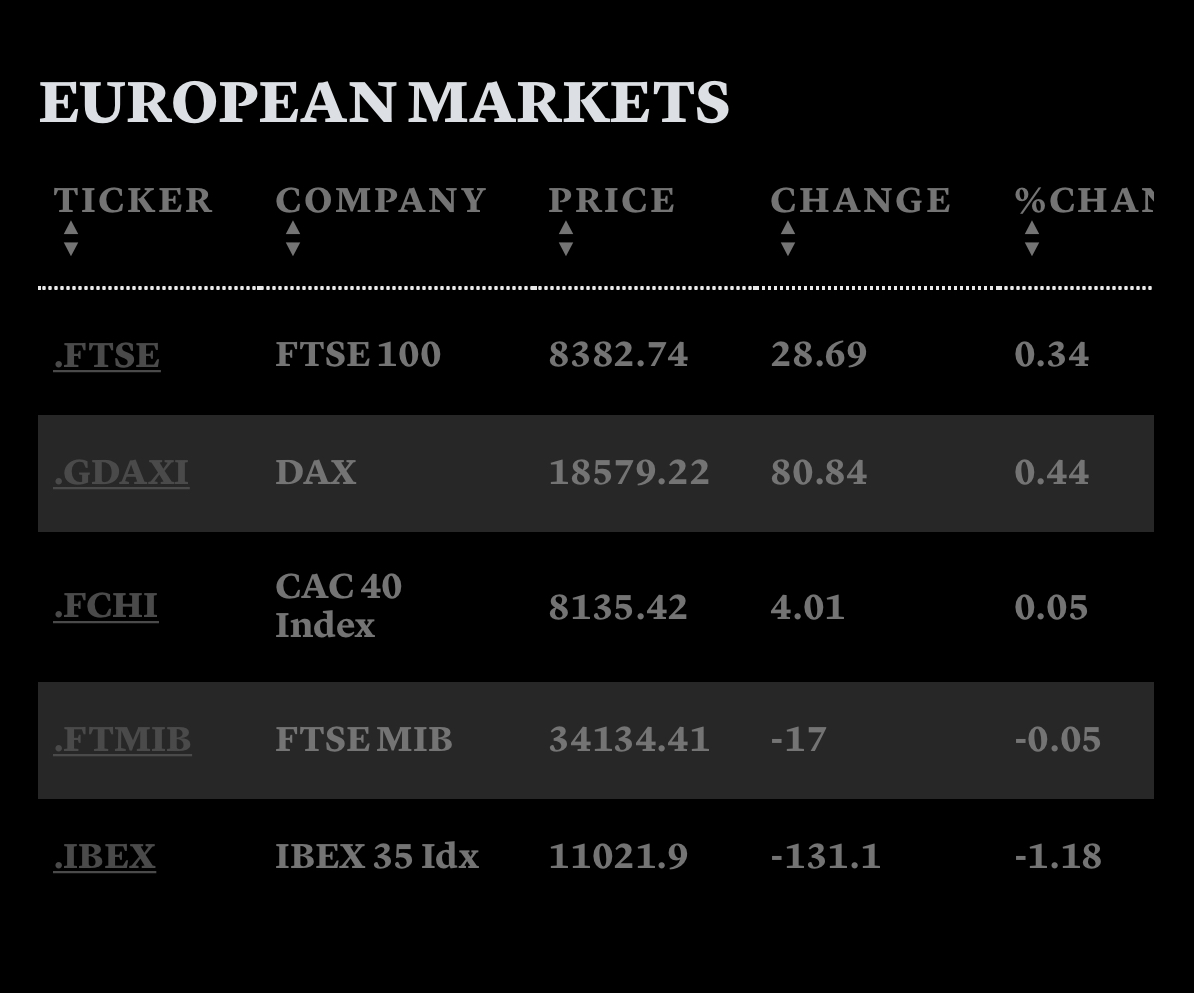Sort table by Company column arrows

tap(292, 239)
